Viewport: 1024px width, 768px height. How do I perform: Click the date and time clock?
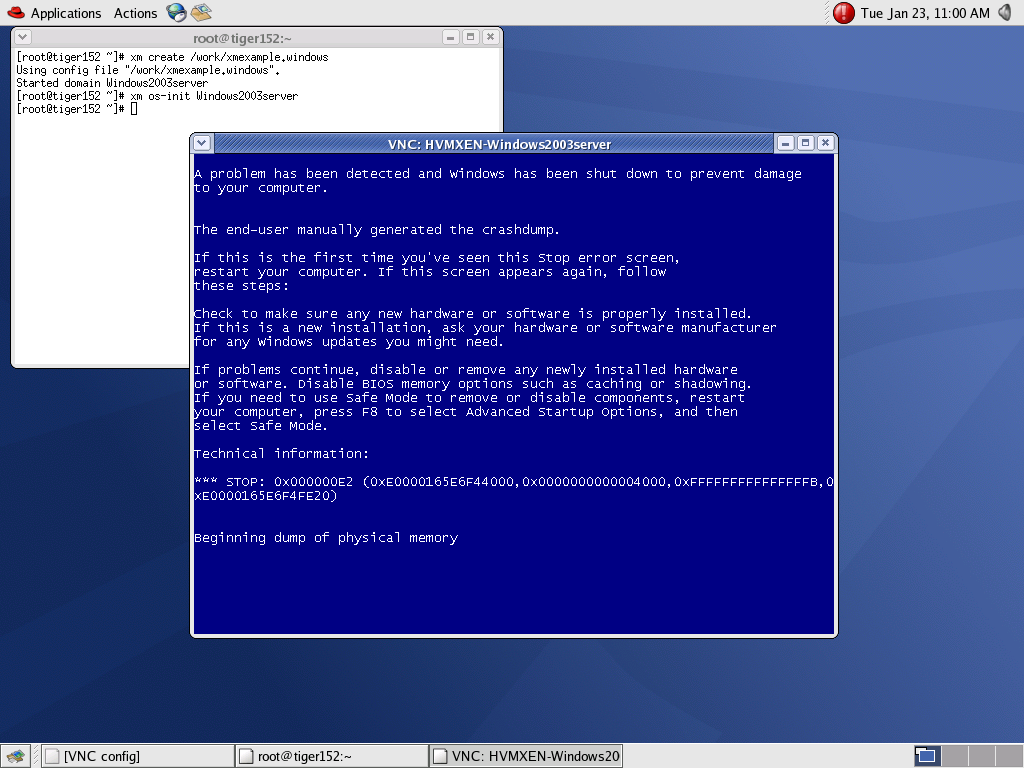[925, 13]
